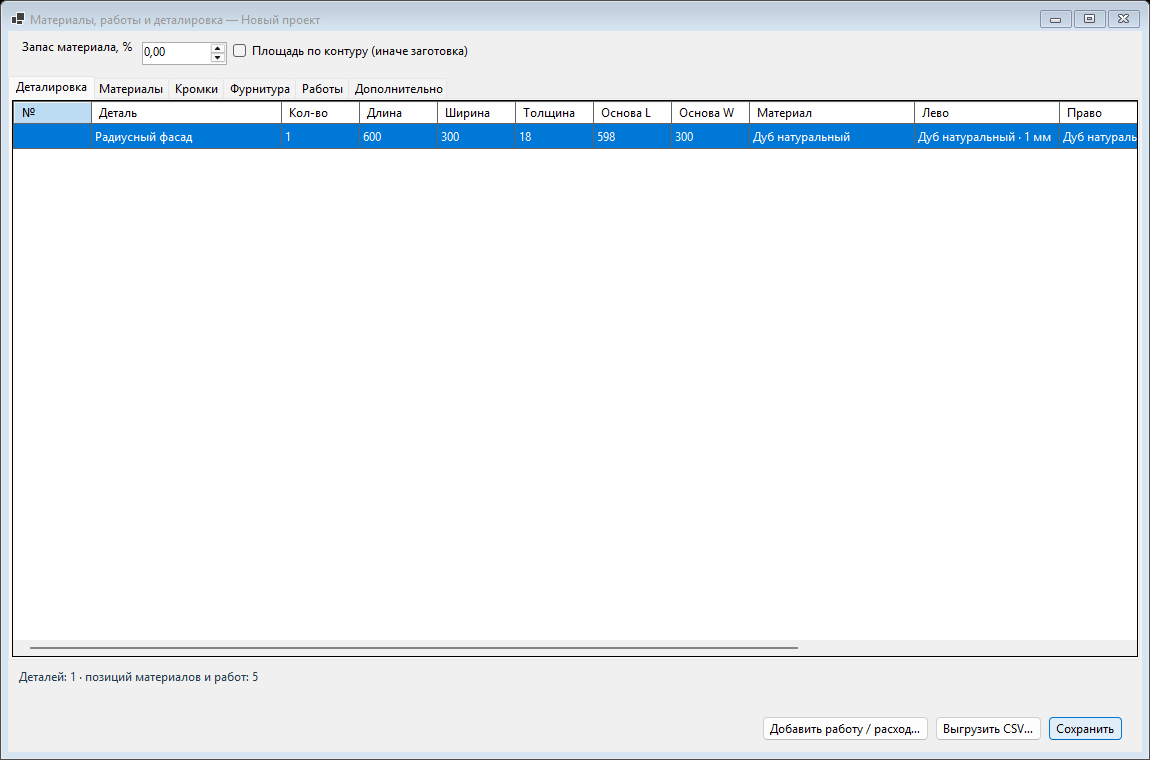
Task: Open the Кромки tab
Action: coord(197,89)
